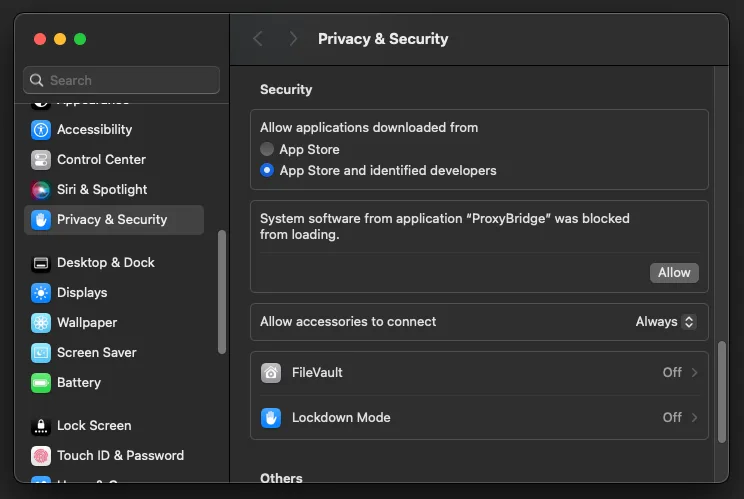Open Siri & Spotlight icon

pyautogui.click(x=41, y=190)
